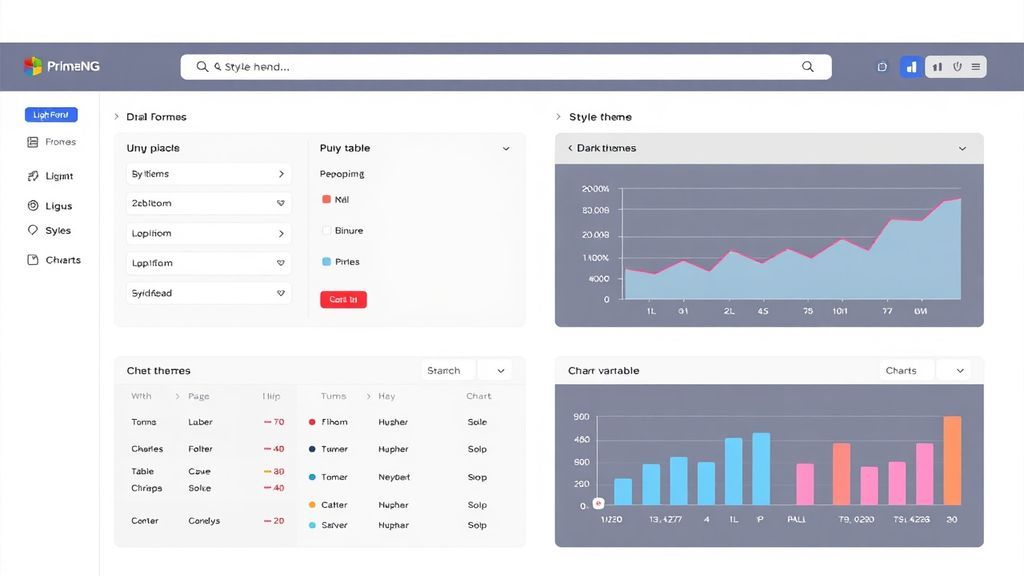Select the bar chart icon in the topbar
This screenshot has height=576, width=1024.
click(911, 66)
